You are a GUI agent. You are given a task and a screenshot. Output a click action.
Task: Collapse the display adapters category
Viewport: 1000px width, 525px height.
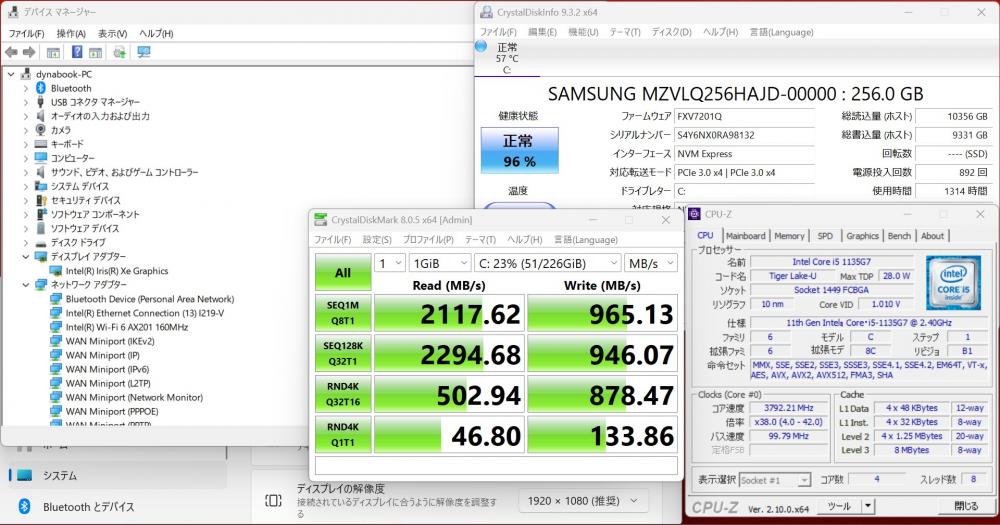pos(26,256)
